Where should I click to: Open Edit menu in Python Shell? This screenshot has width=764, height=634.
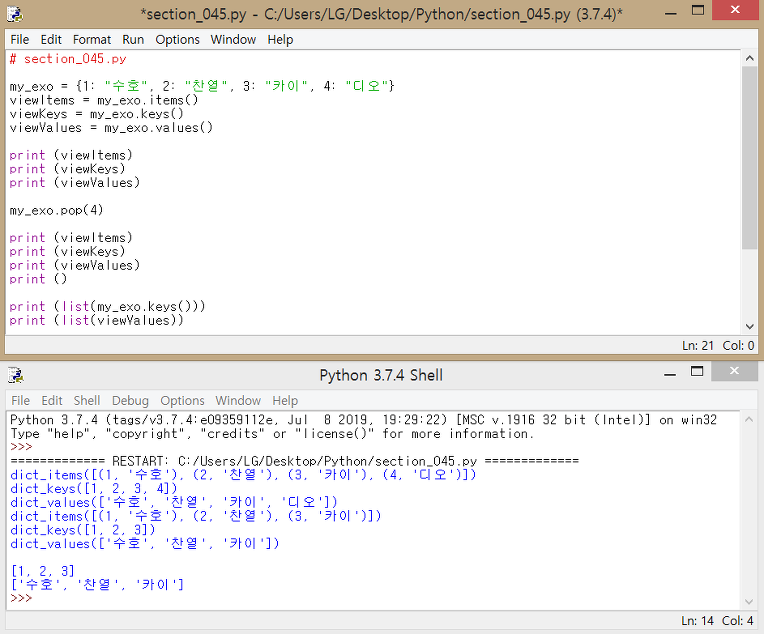coord(52,401)
